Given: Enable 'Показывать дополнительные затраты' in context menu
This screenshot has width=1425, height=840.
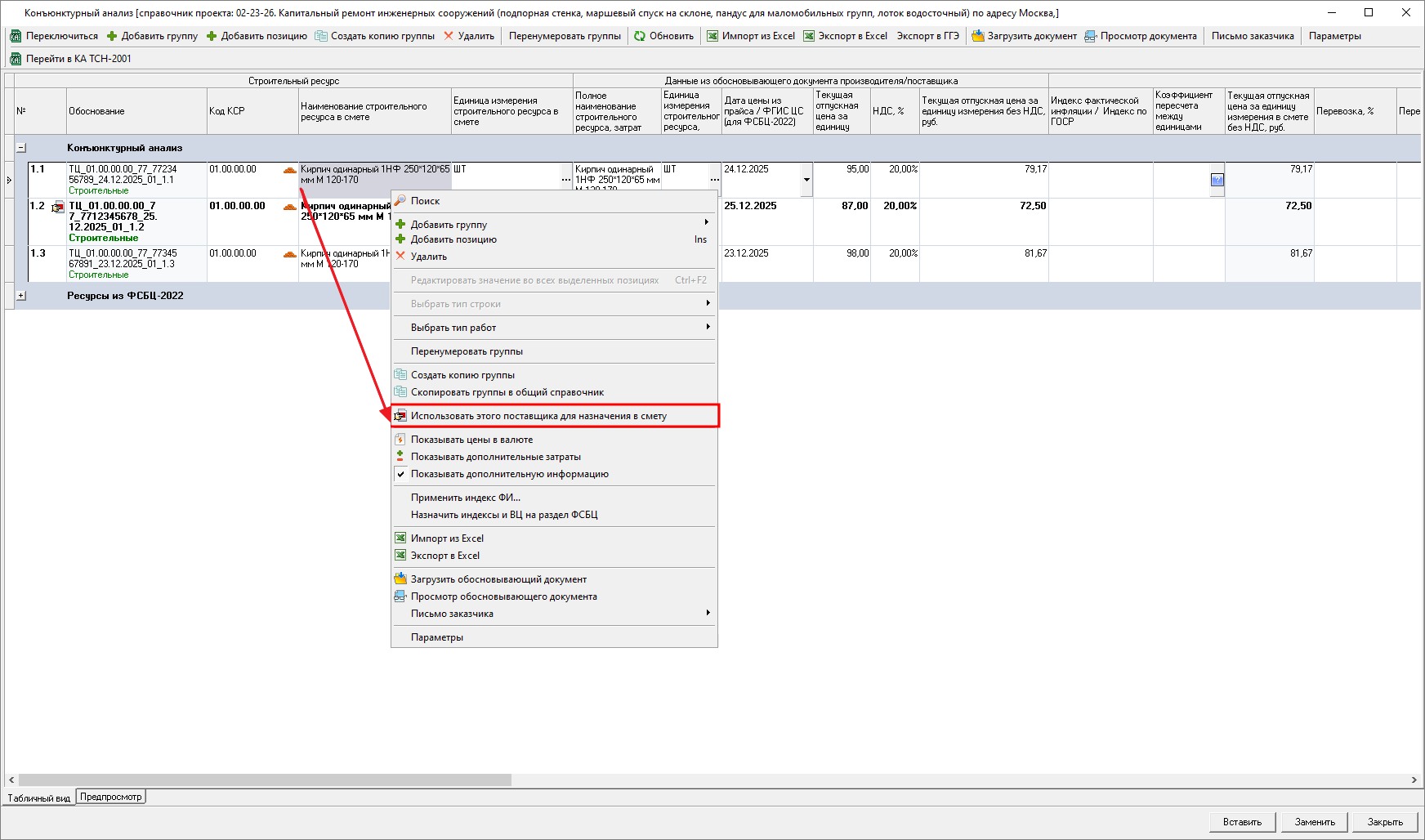Looking at the screenshot, I should (495, 457).
